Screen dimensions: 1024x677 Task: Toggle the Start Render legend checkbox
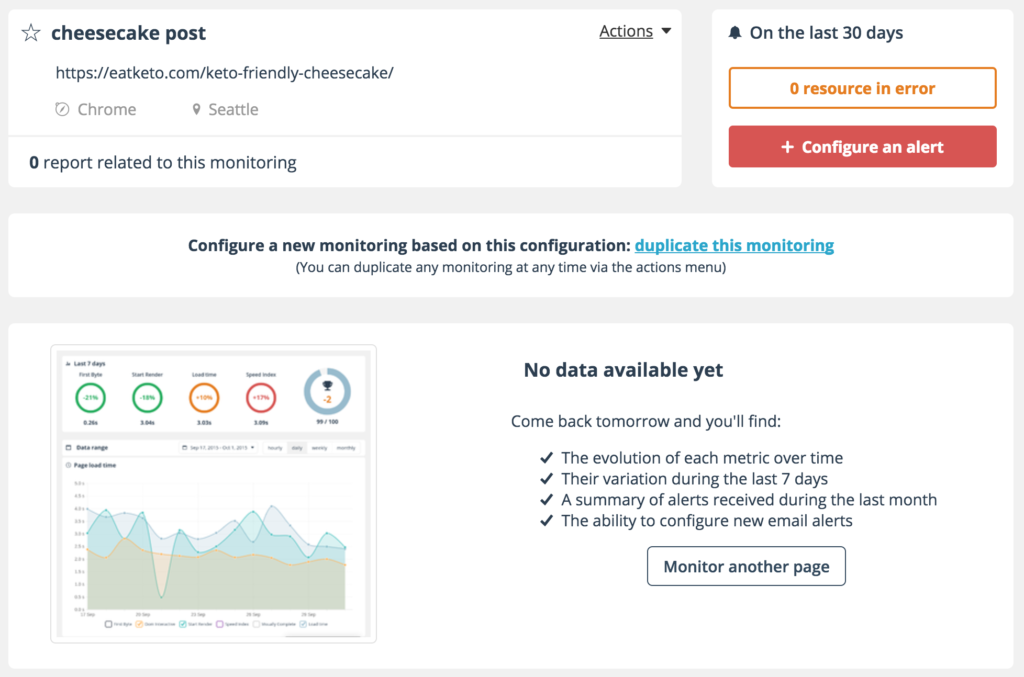[184, 624]
